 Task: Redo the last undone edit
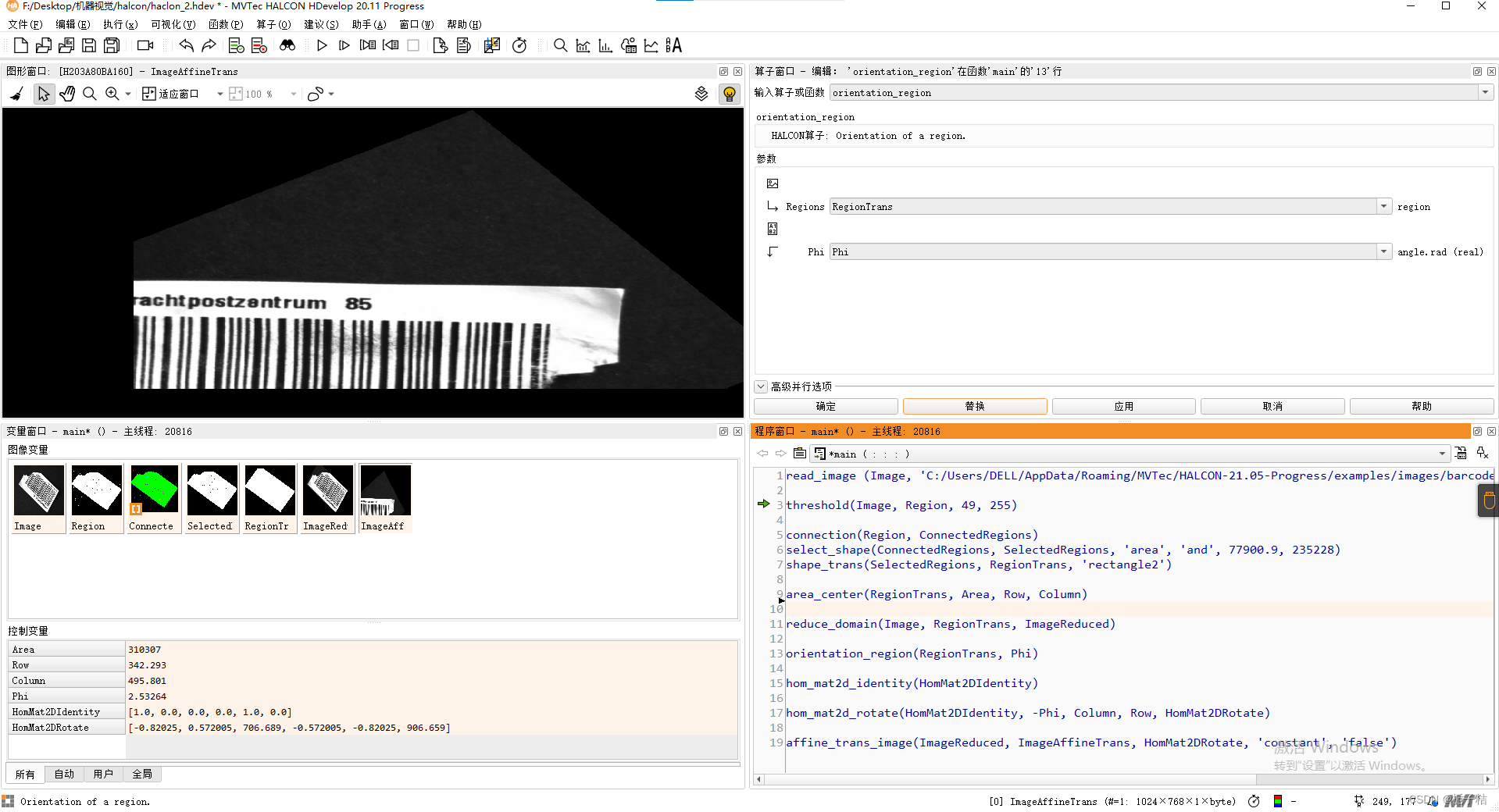point(209,45)
